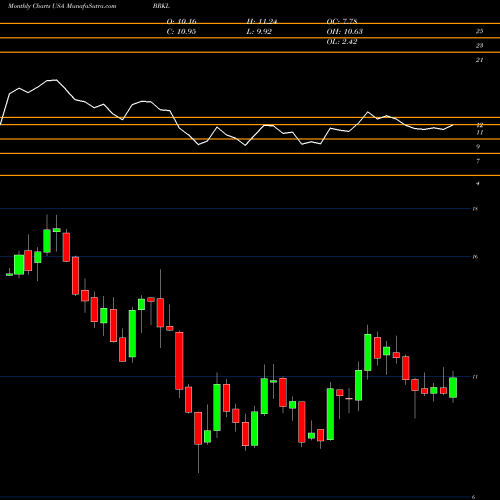
Task: Select the 'O: 10.16' open value
Action: click(x=181, y=21)
